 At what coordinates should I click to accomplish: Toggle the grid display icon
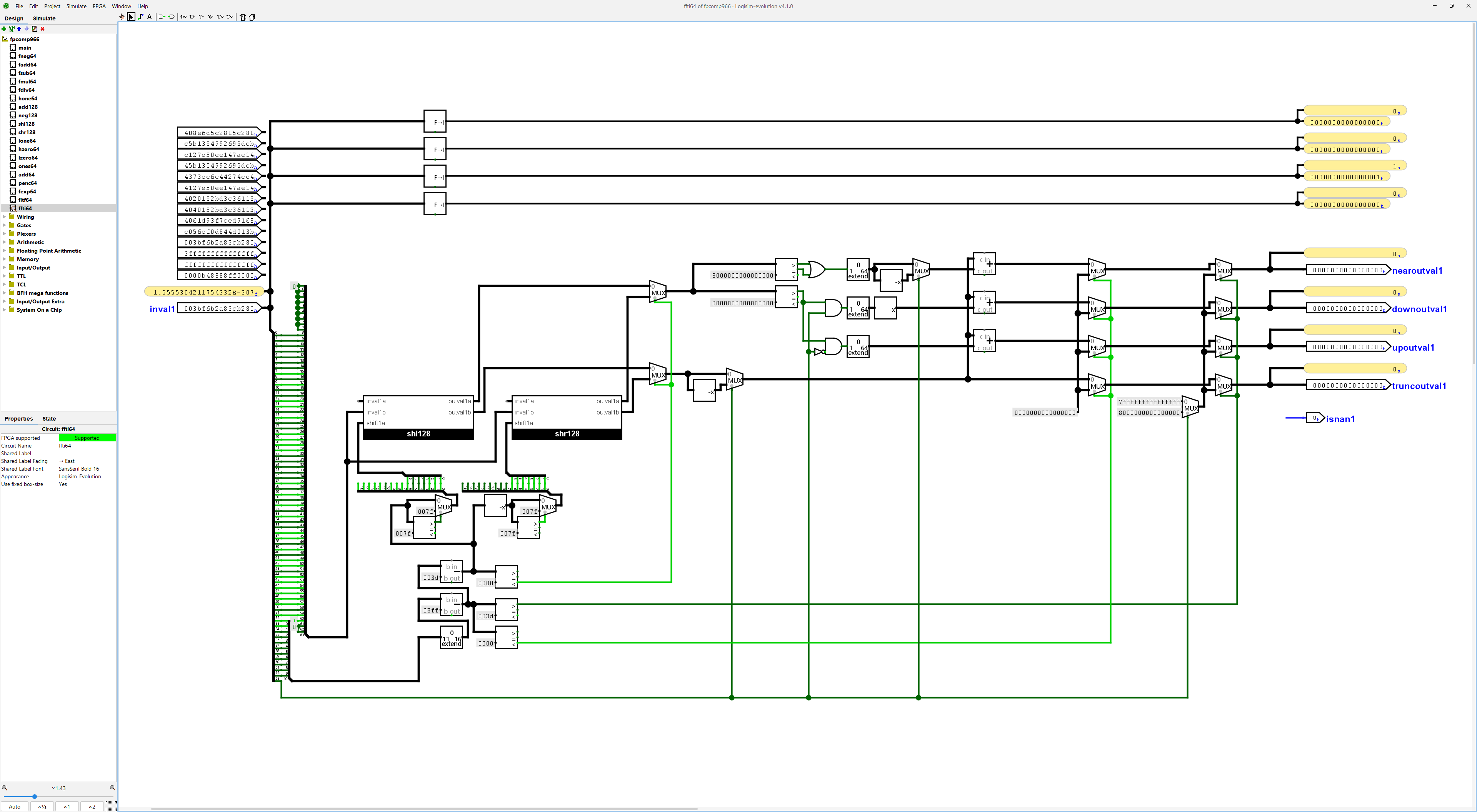coord(111,806)
